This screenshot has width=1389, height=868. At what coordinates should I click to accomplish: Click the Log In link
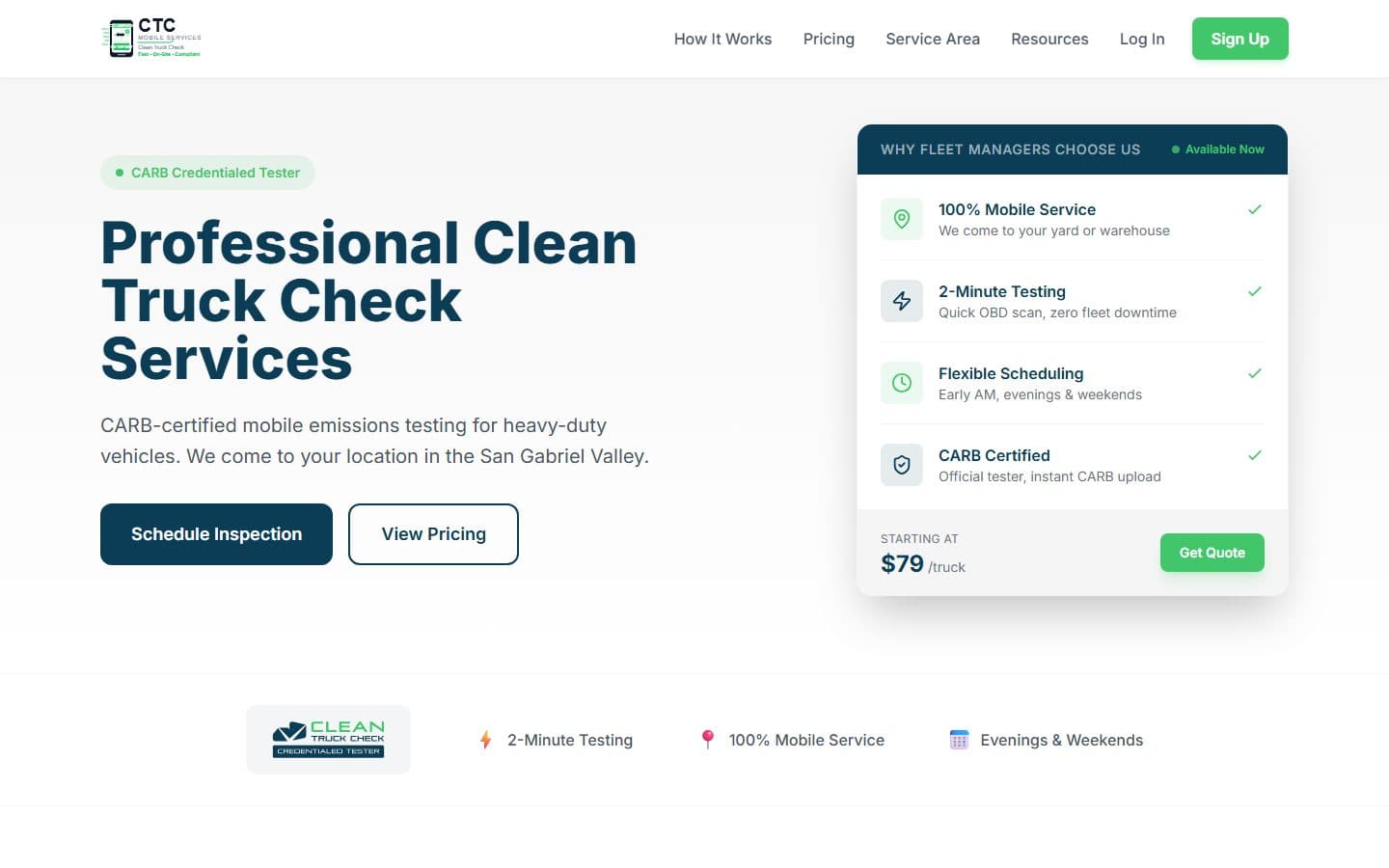1142,39
